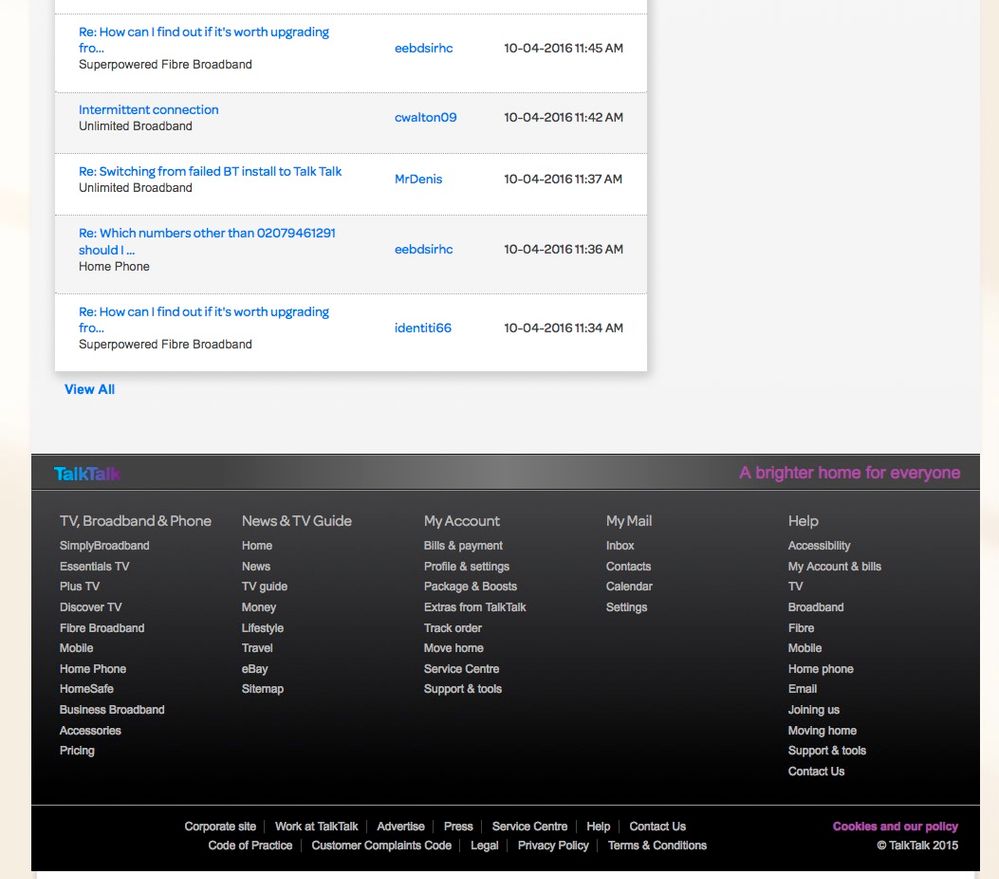Go to Contacts under My Mail
This screenshot has width=999, height=879.
(x=629, y=566)
